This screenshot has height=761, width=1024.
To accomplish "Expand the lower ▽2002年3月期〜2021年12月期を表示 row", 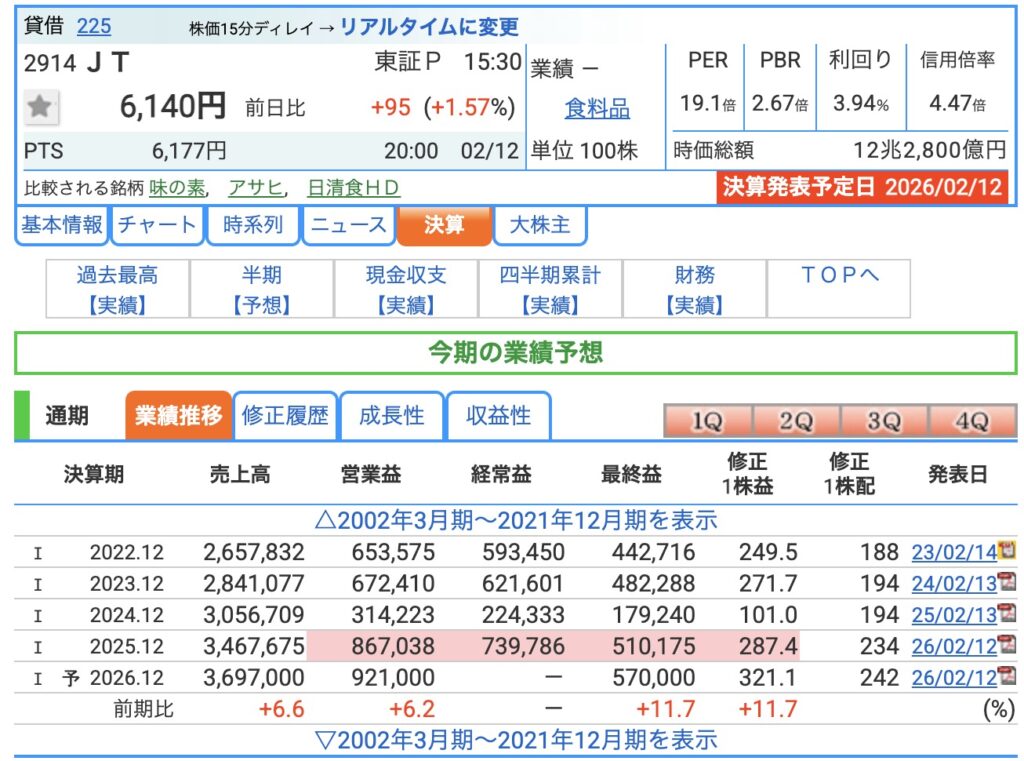I will click(x=515, y=740).
